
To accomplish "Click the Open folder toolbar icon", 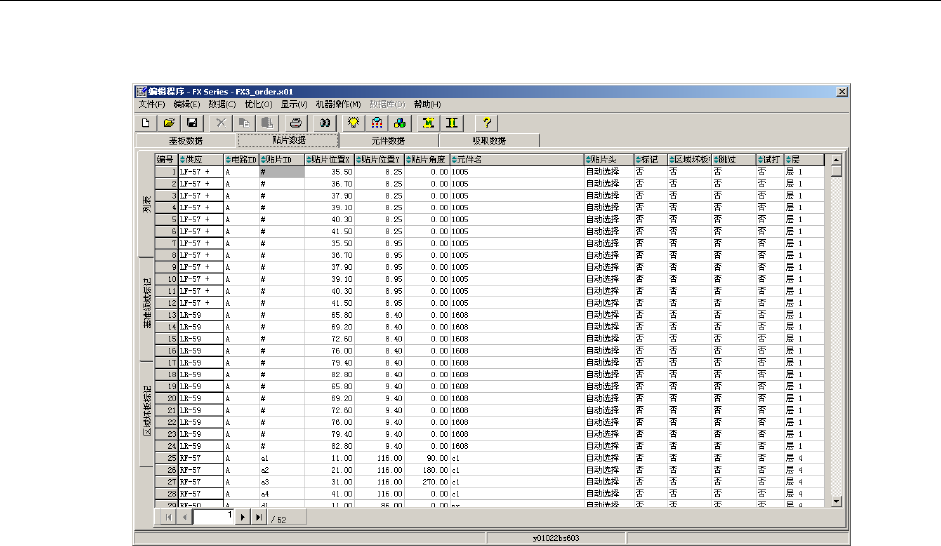I will (169, 122).
